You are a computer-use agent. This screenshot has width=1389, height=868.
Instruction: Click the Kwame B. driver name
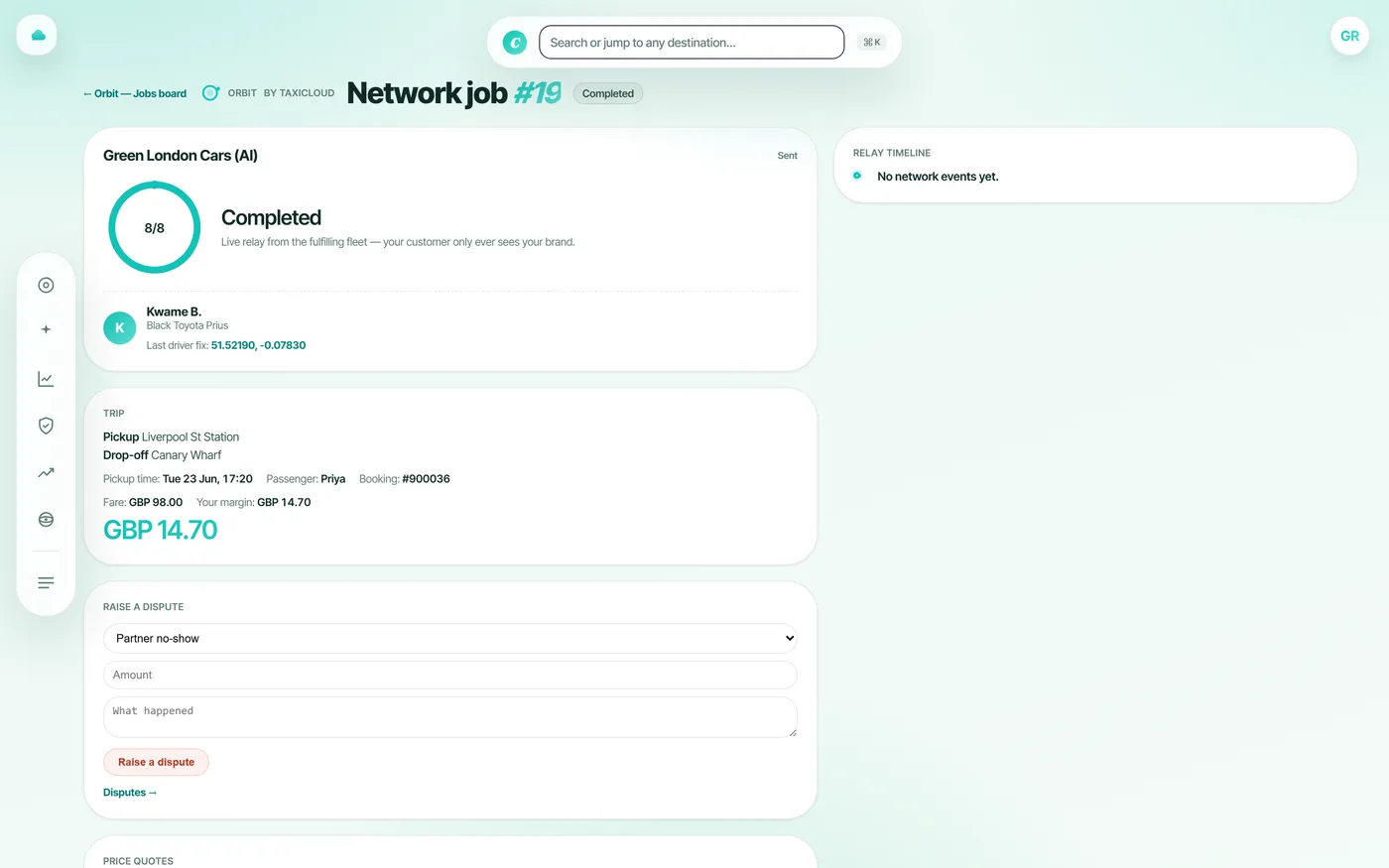click(174, 311)
